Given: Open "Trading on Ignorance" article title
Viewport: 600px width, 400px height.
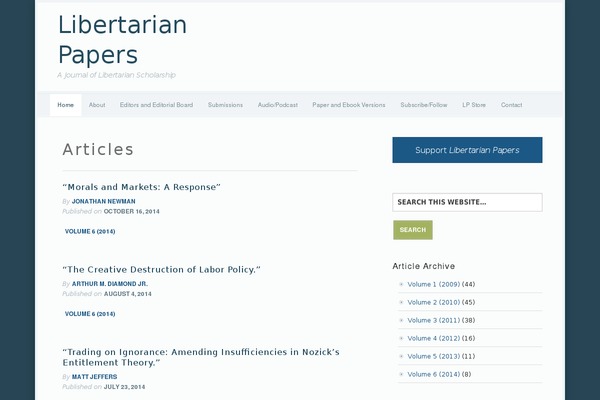Looking at the screenshot, I should click(x=201, y=357).
